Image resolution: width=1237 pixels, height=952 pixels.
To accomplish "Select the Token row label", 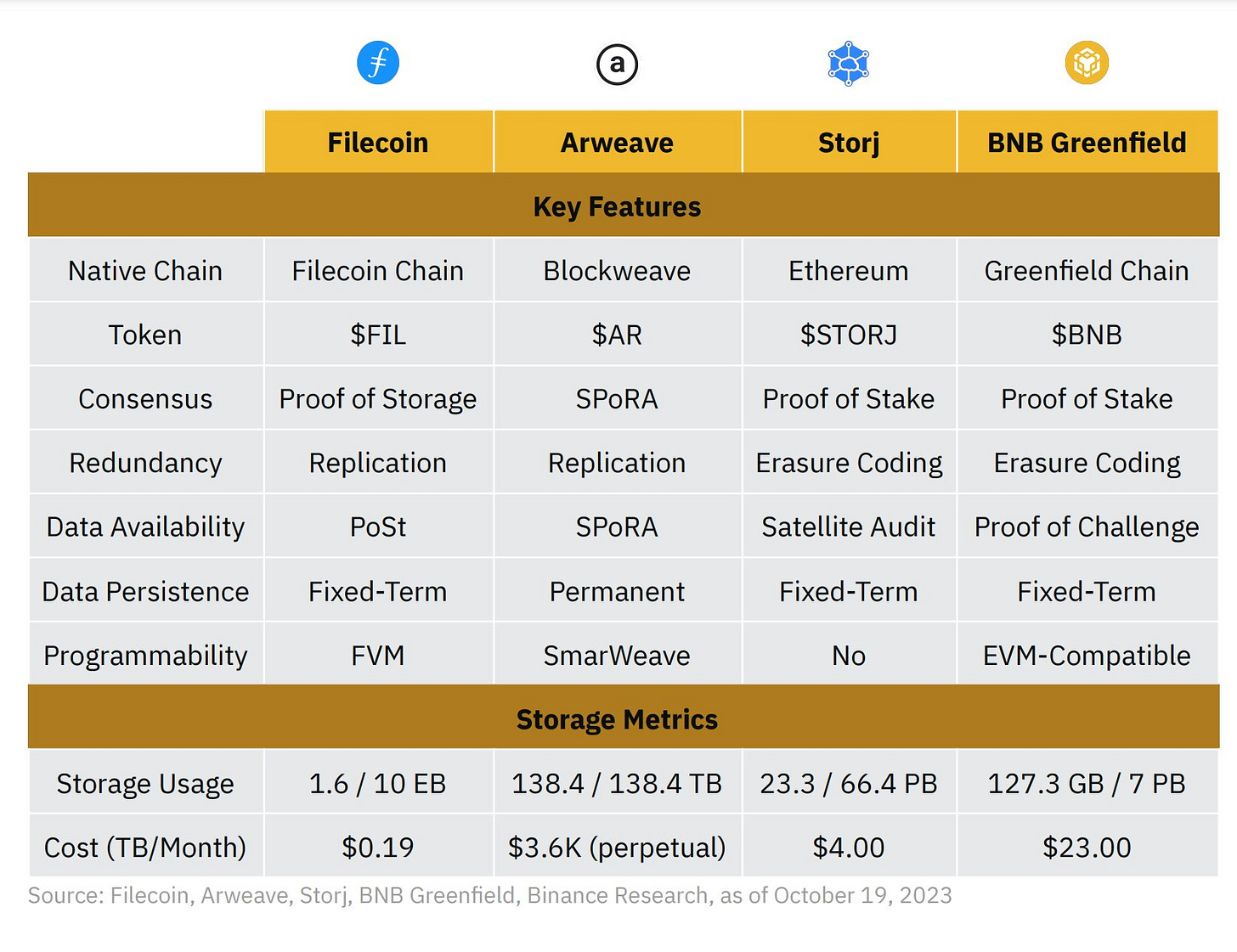I will pyautogui.click(x=146, y=335).
